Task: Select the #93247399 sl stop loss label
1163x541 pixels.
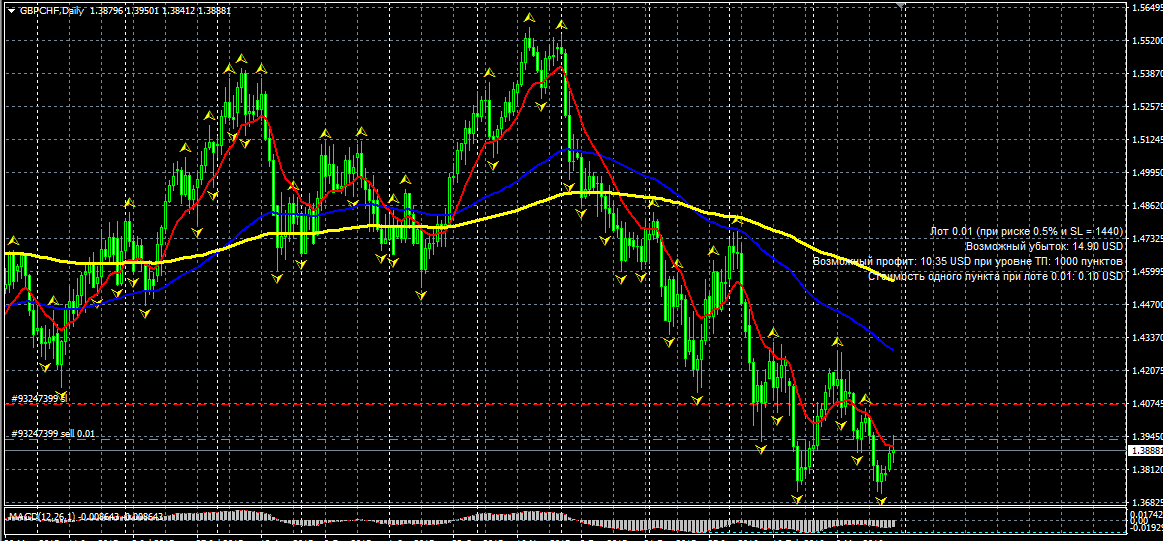Action: 39,399
